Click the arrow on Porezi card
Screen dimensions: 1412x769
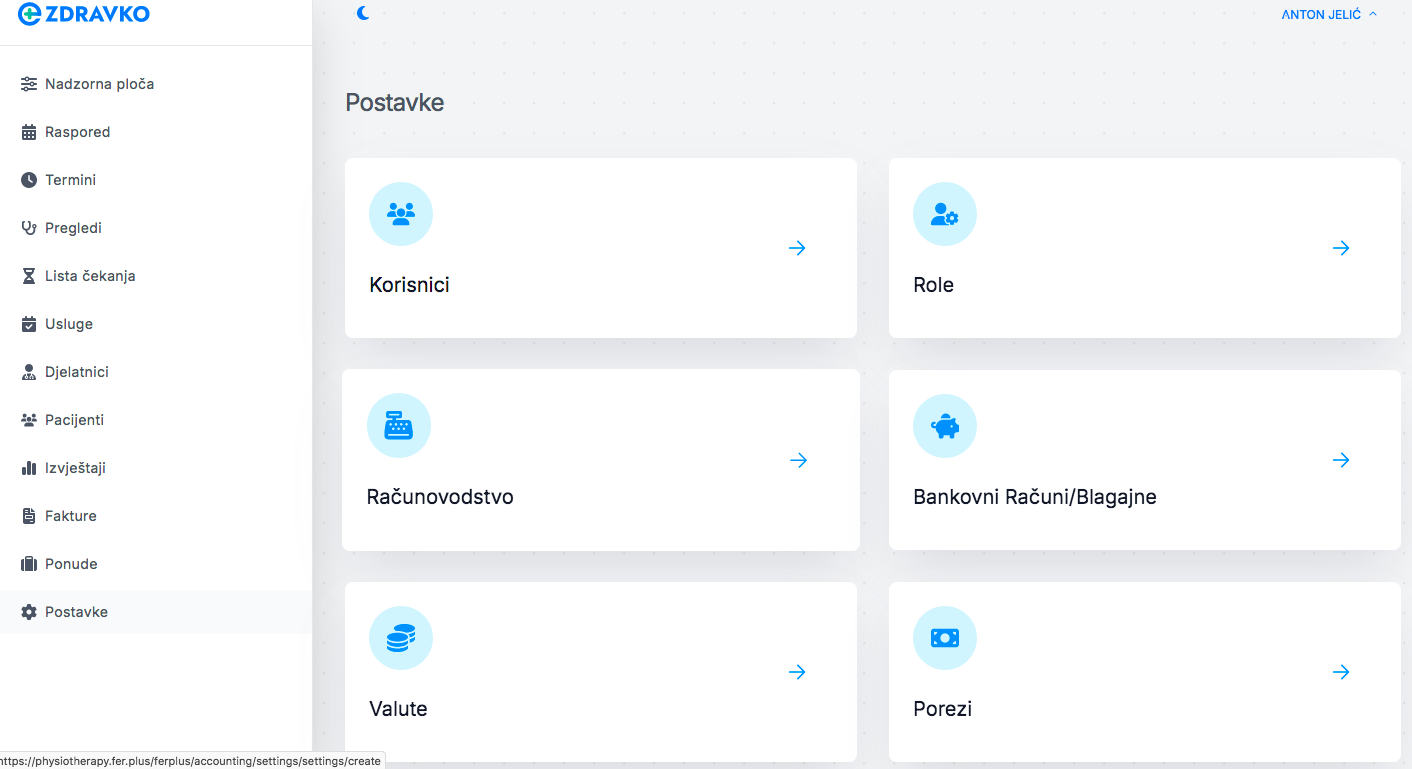tap(1341, 672)
